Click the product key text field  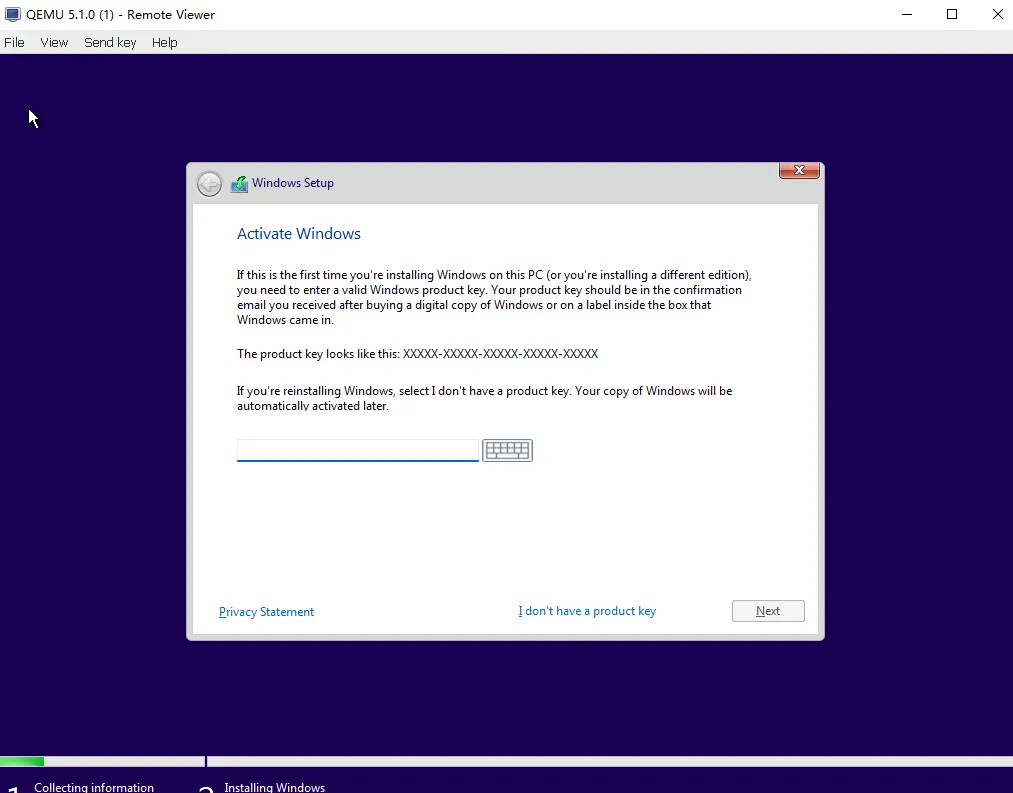tap(357, 450)
